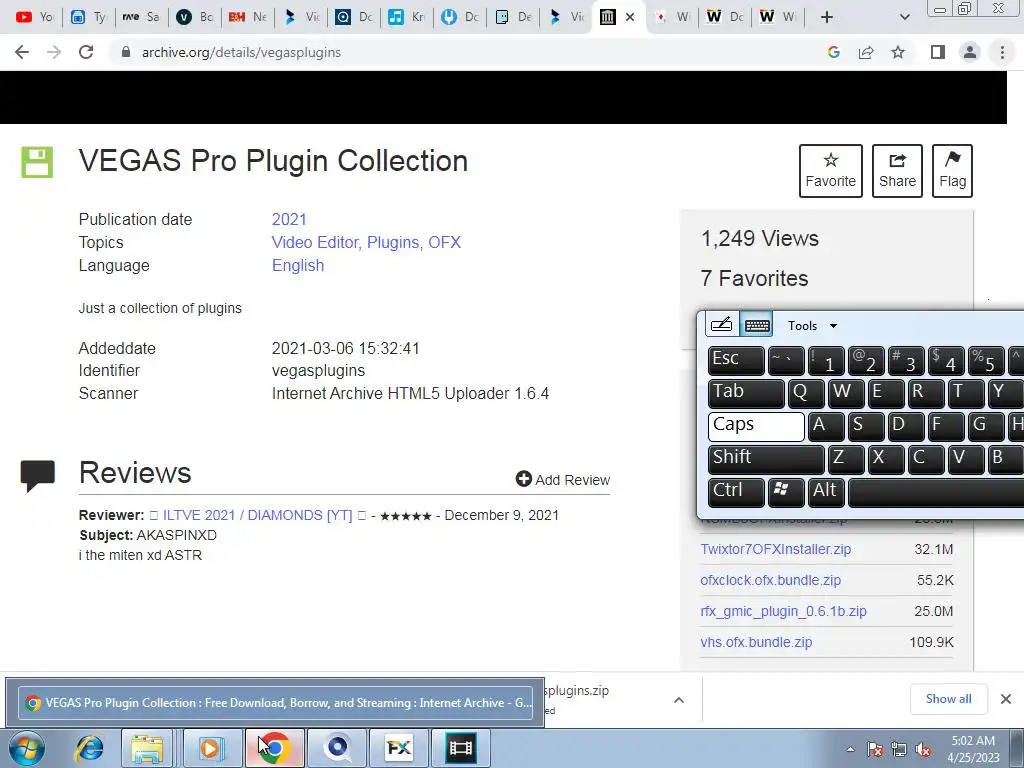Expand the tab search chevron in Chrome
The image size is (1024, 768).
904,17
